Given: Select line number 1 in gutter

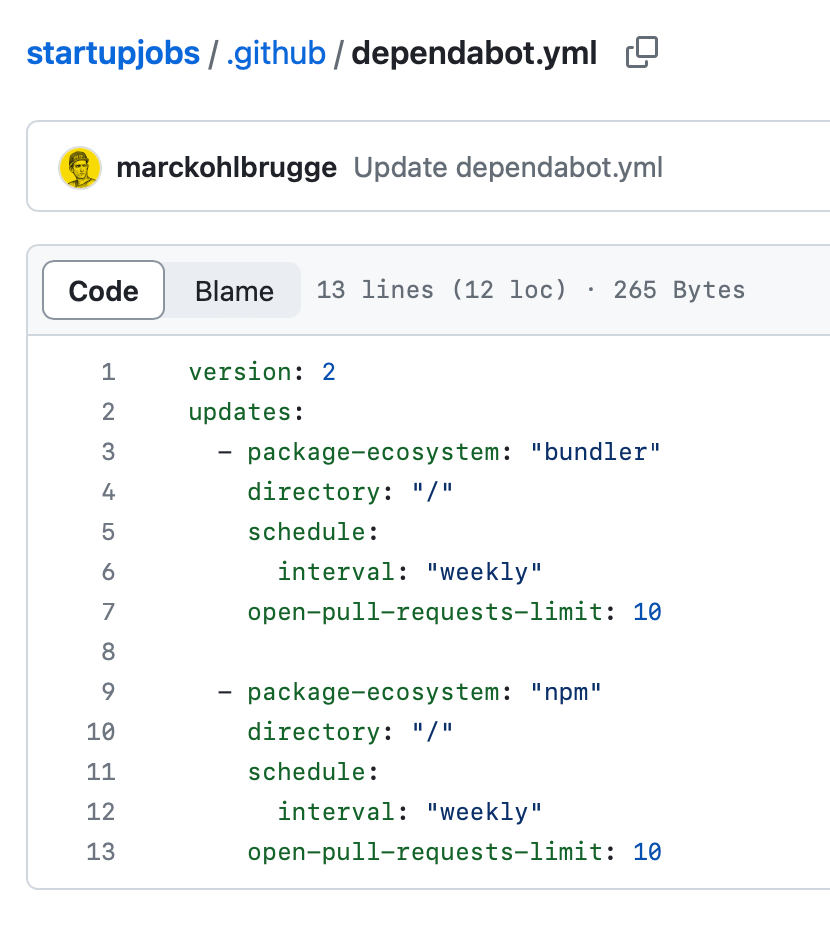Looking at the screenshot, I should (108, 372).
